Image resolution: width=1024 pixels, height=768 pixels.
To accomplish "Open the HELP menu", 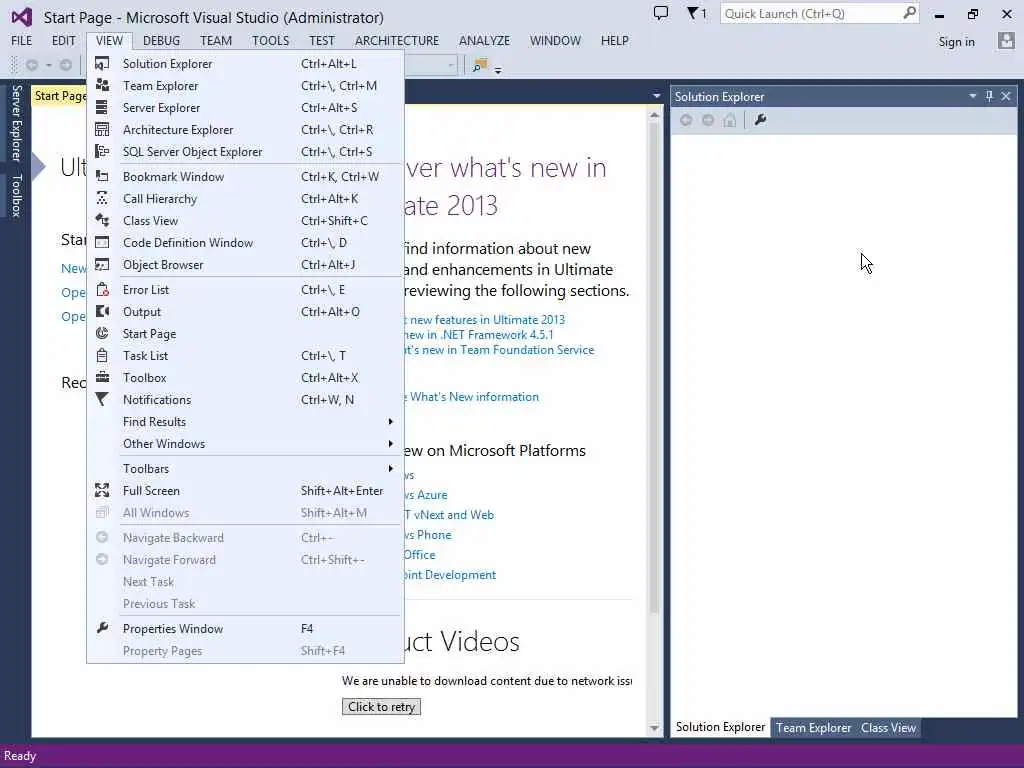I will (x=615, y=40).
